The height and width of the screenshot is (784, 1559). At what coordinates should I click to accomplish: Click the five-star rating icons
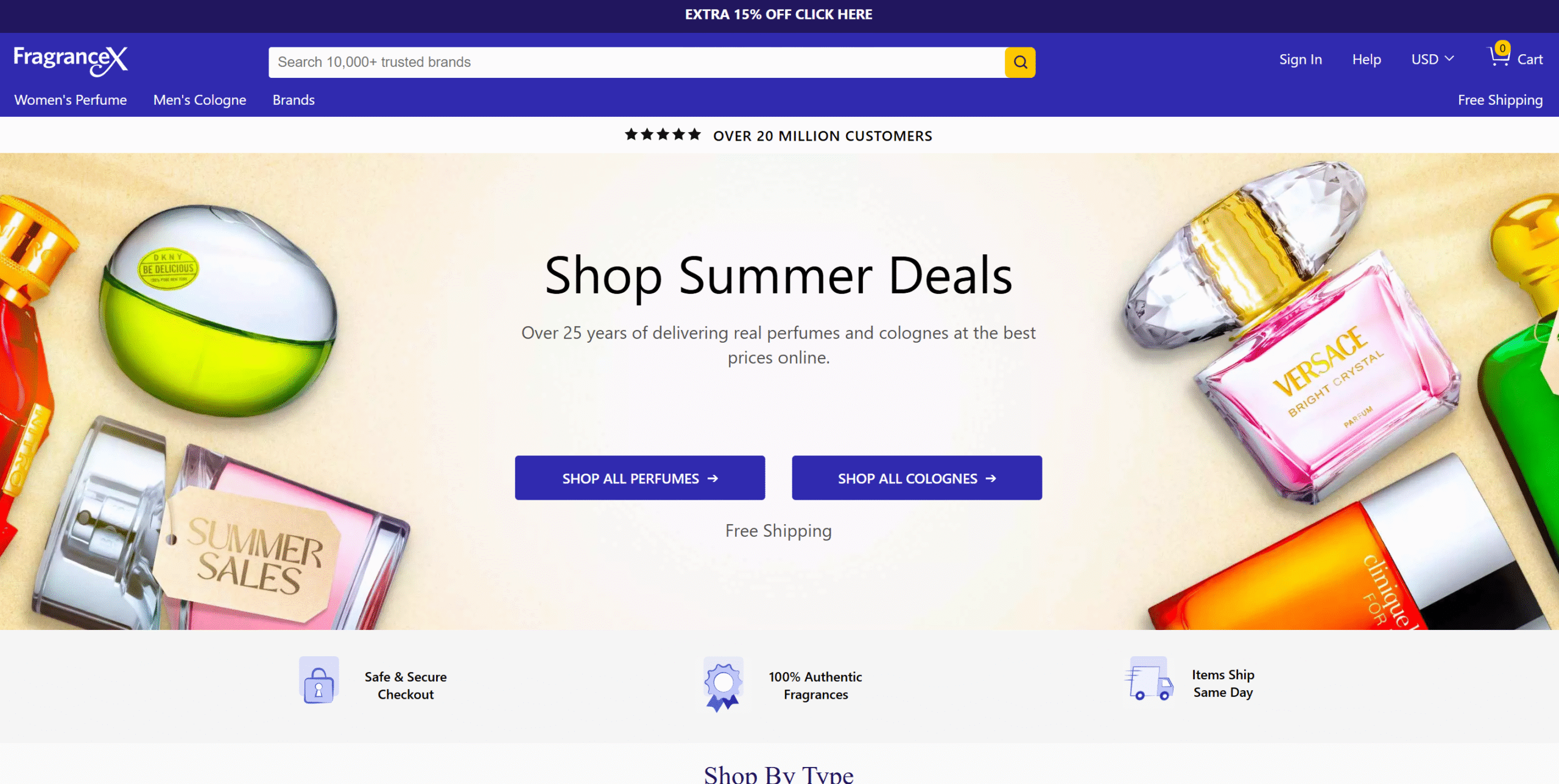[663, 135]
